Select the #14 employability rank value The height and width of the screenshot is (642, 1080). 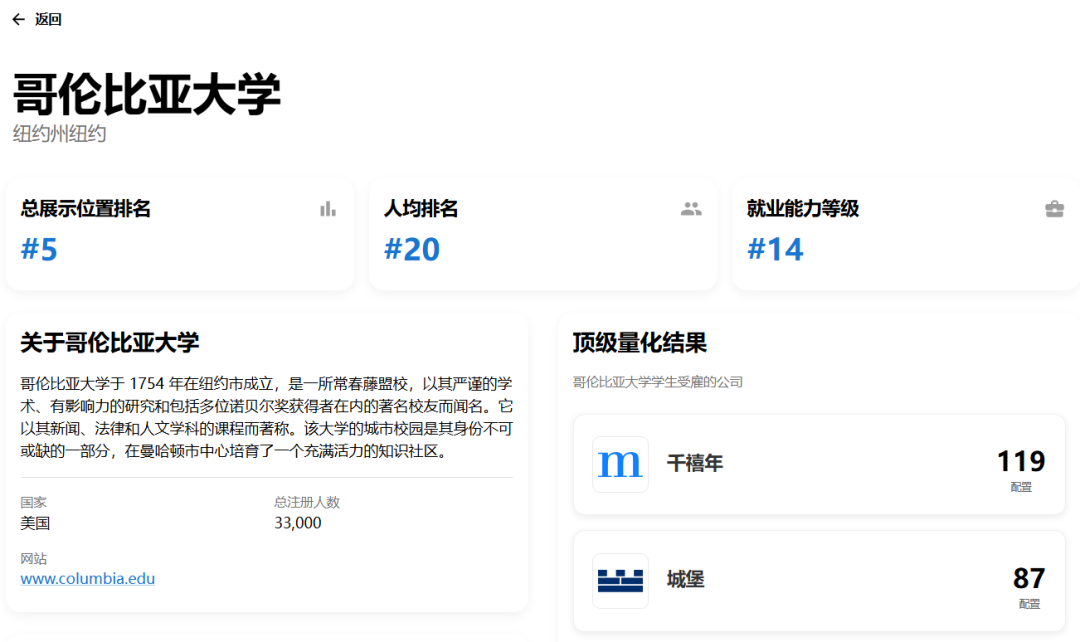tap(775, 249)
